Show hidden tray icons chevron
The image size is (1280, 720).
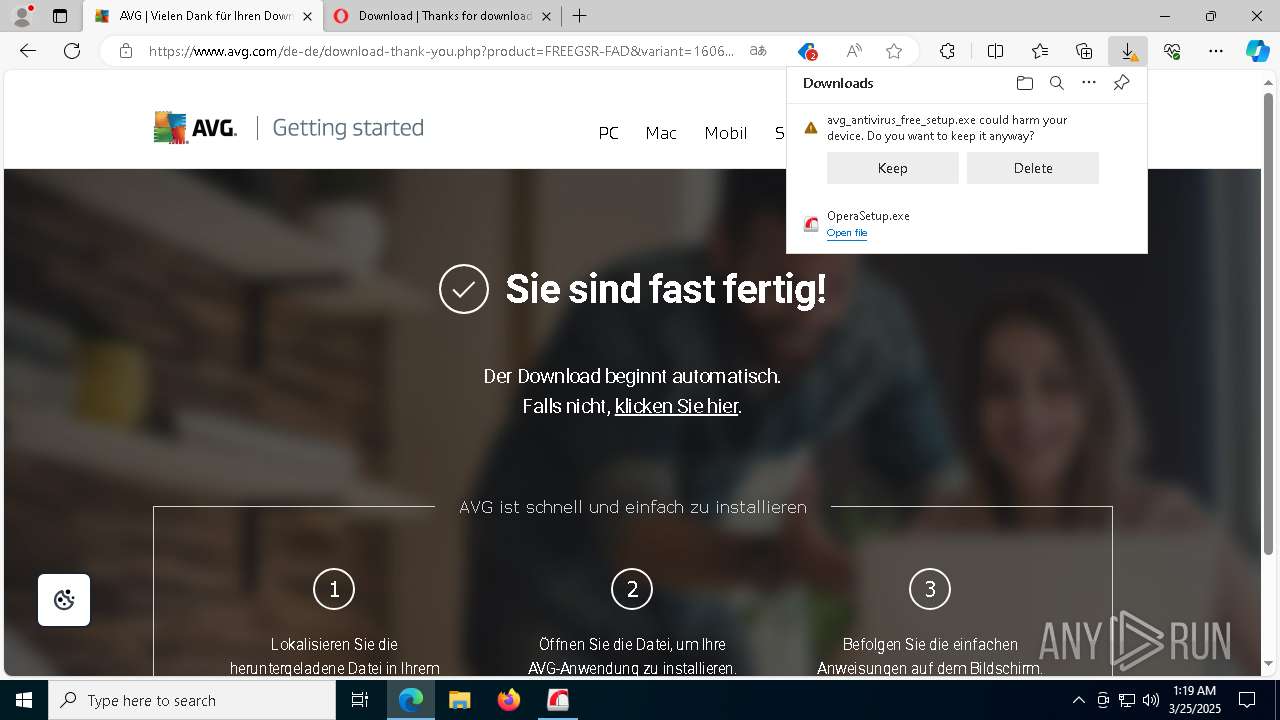1078,700
